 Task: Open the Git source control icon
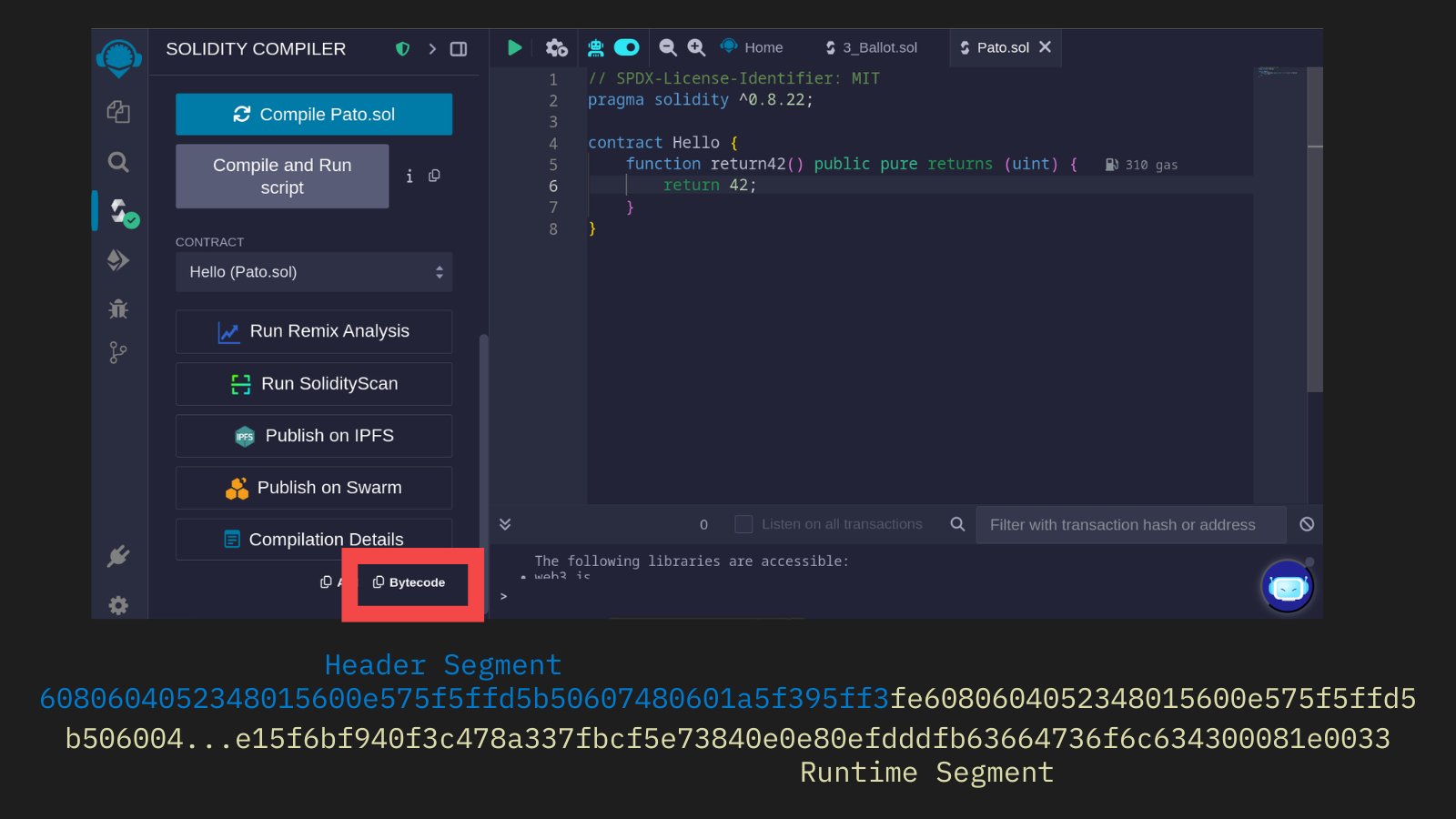coord(118,353)
